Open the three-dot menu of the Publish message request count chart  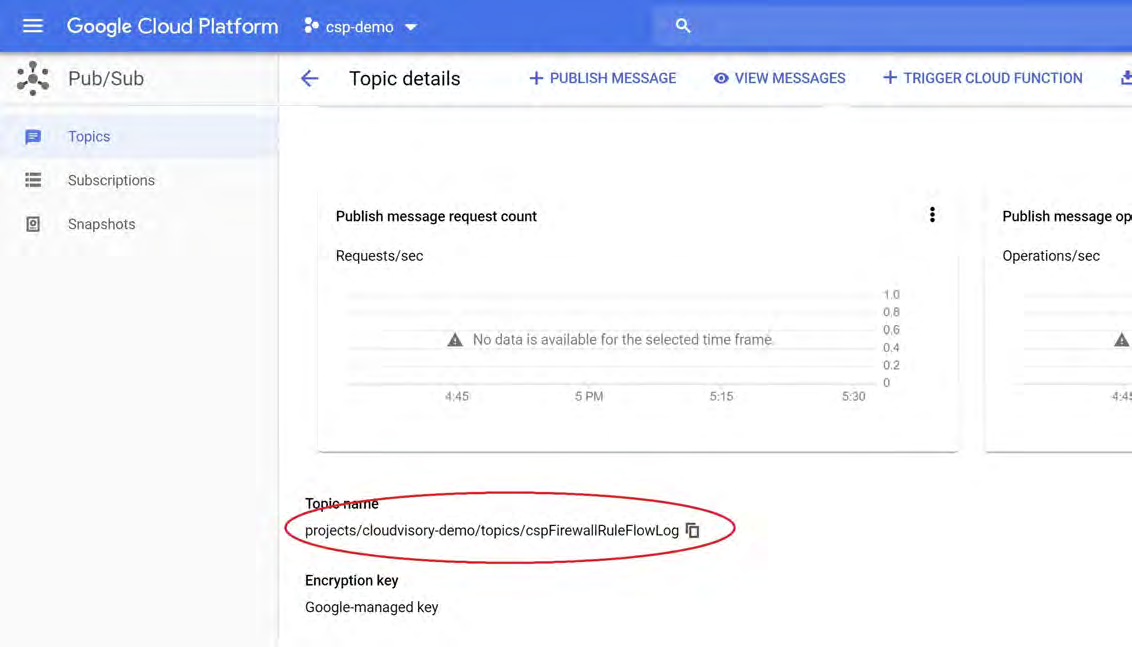(932, 214)
